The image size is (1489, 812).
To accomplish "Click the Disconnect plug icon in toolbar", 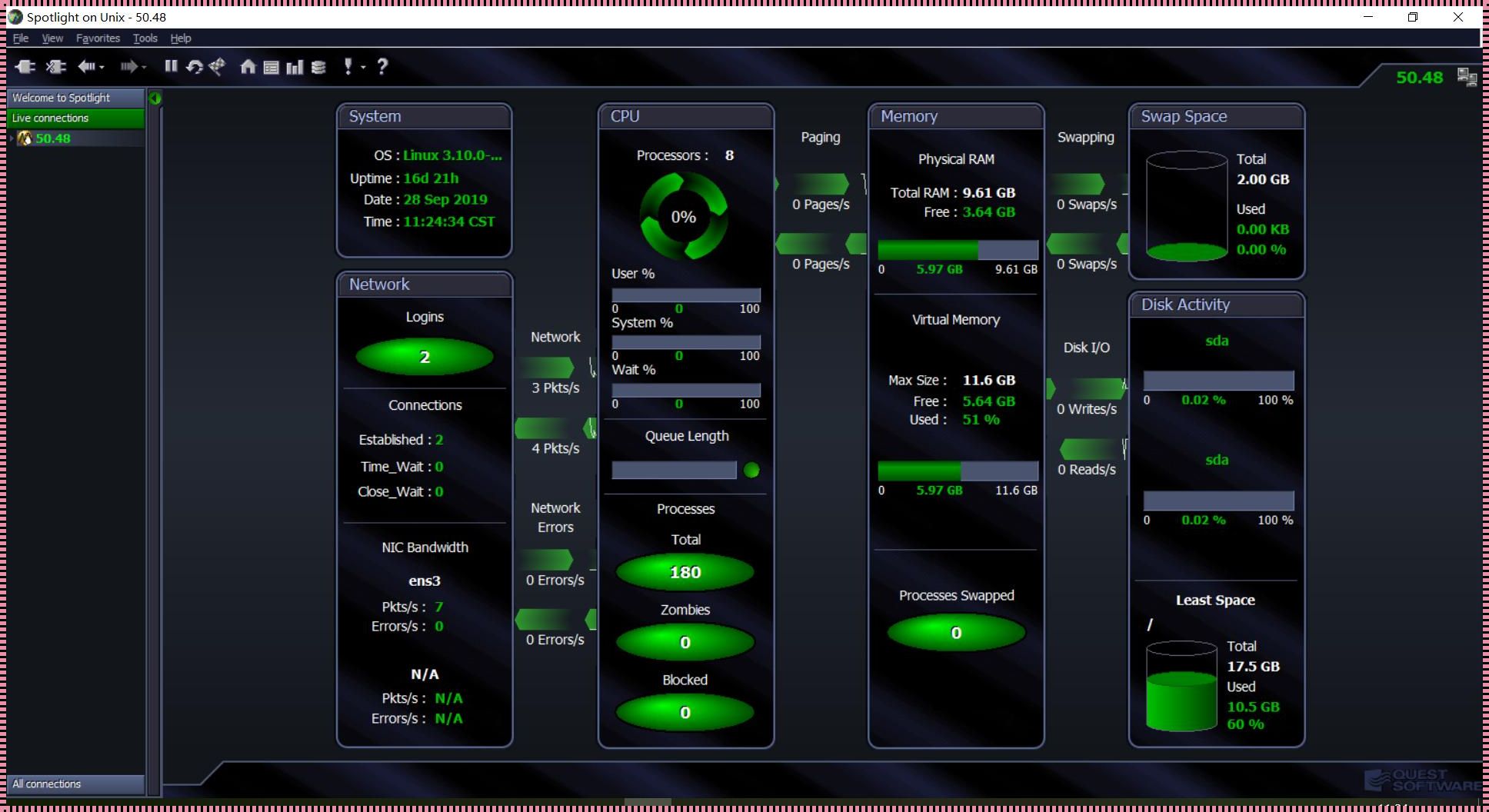I will tap(56, 67).
